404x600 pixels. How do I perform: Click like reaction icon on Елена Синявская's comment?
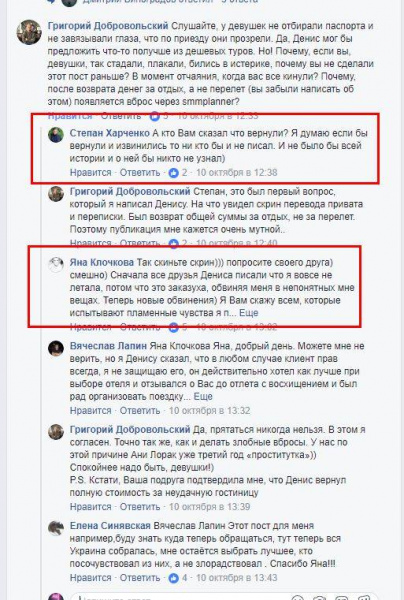pyautogui.click(x=173, y=578)
